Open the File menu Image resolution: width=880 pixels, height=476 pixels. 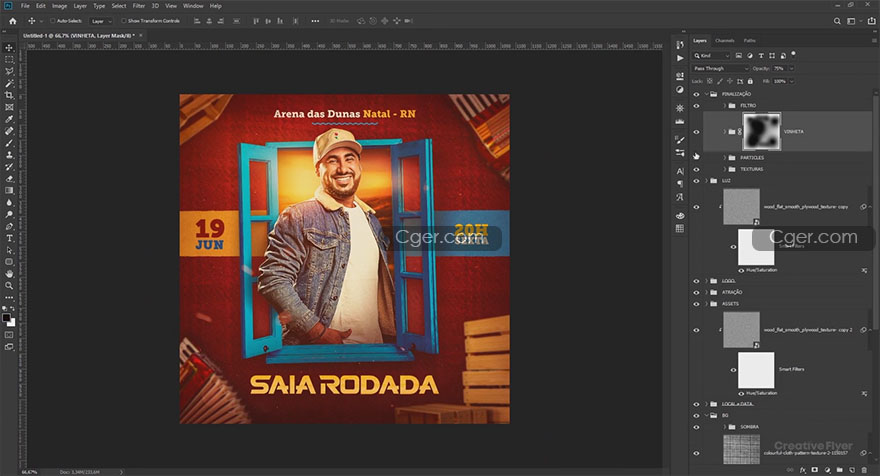click(25, 6)
